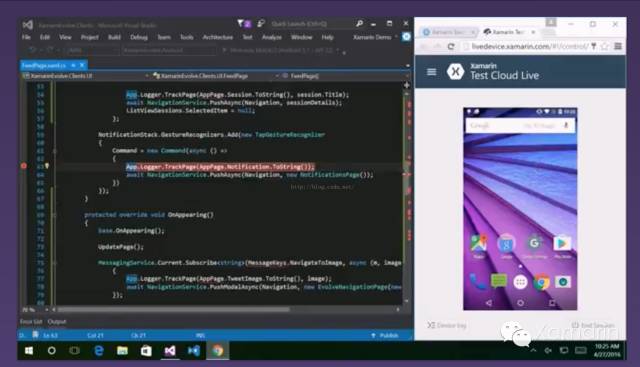
Task: Open the Window menu
Action: pos(302,37)
